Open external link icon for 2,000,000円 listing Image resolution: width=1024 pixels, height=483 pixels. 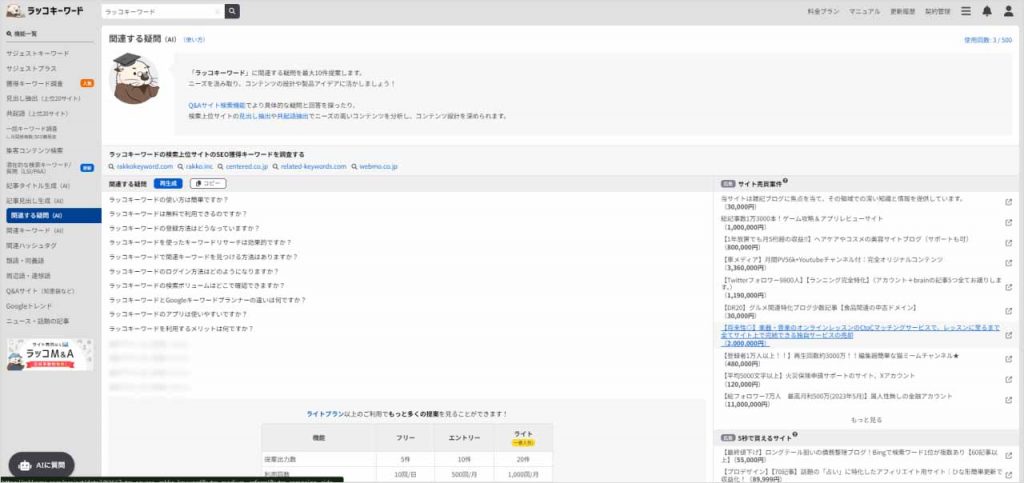[x=1008, y=335]
